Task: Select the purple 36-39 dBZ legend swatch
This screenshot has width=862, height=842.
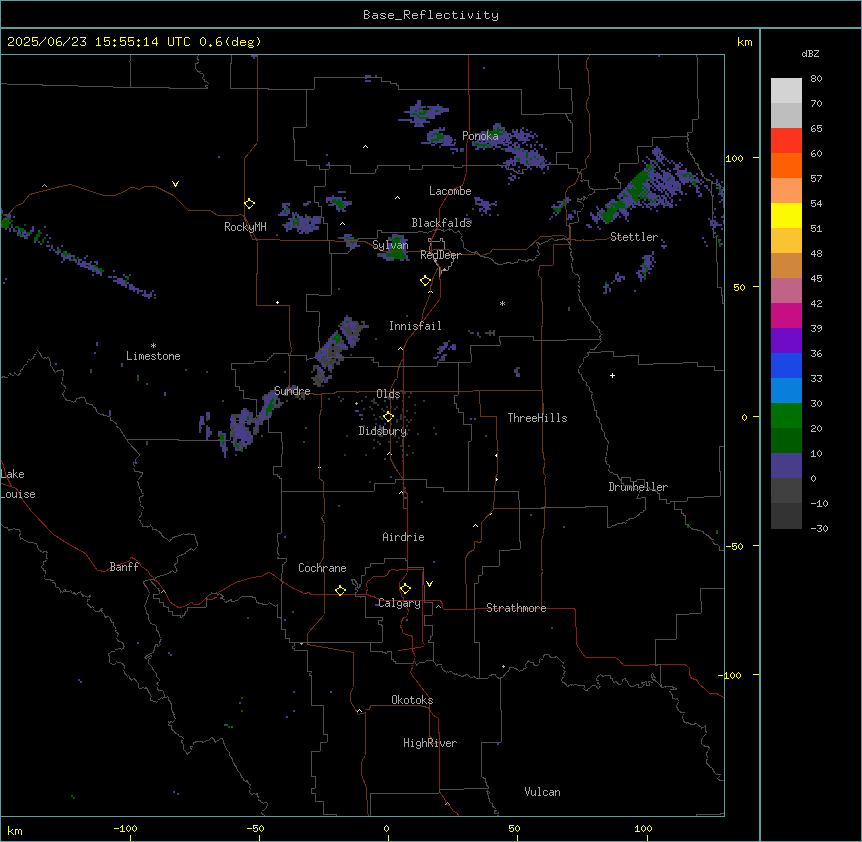Action: tap(786, 341)
